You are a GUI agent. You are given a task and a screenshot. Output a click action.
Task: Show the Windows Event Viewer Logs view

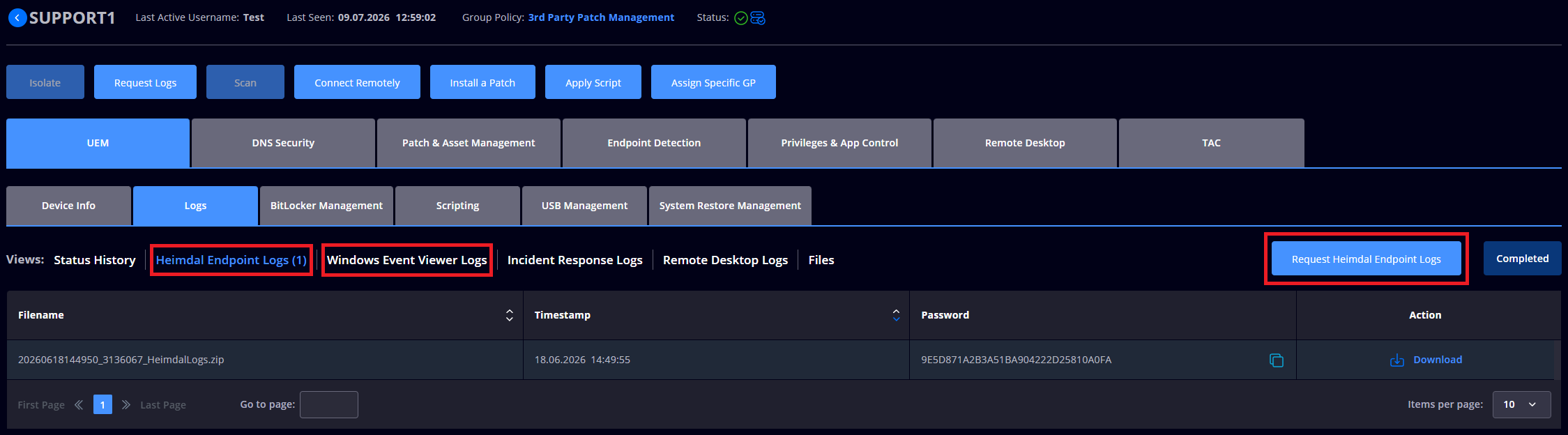tap(407, 260)
